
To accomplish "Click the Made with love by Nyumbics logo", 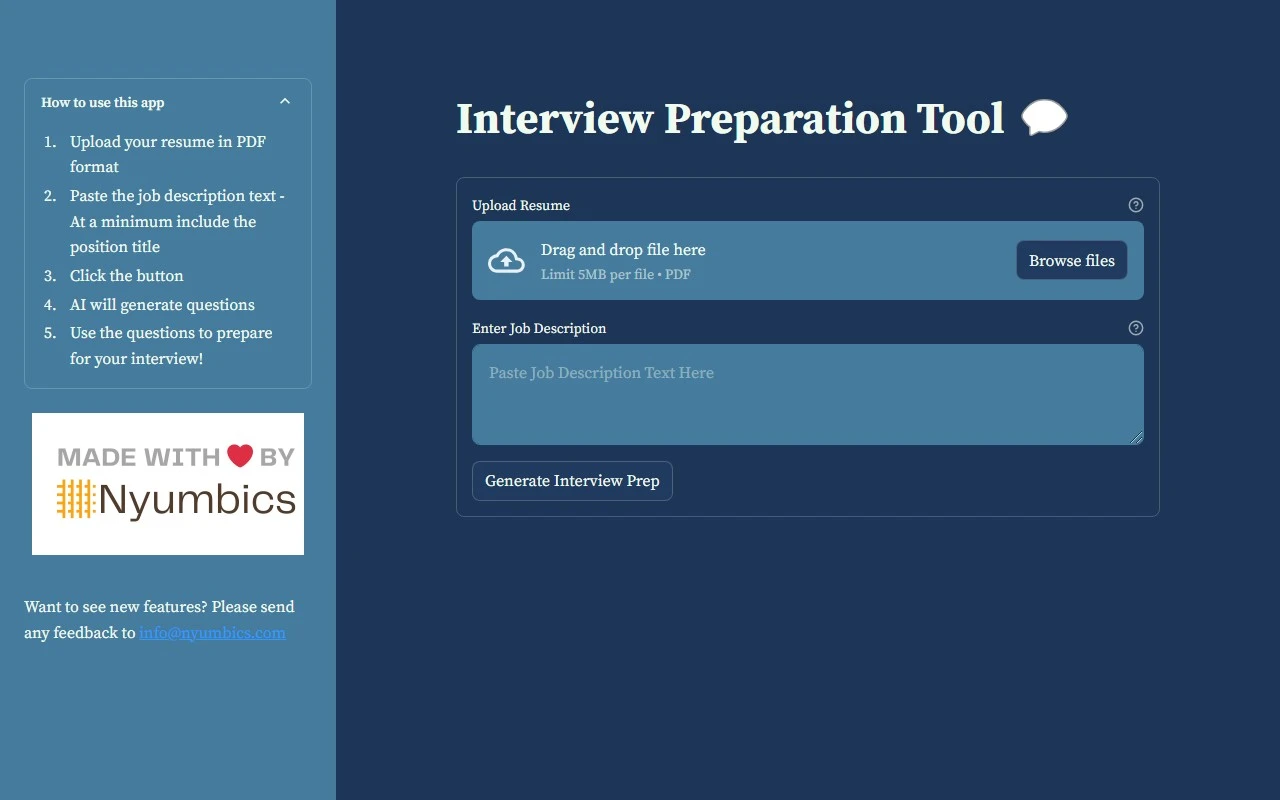I will tap(168, 484).
